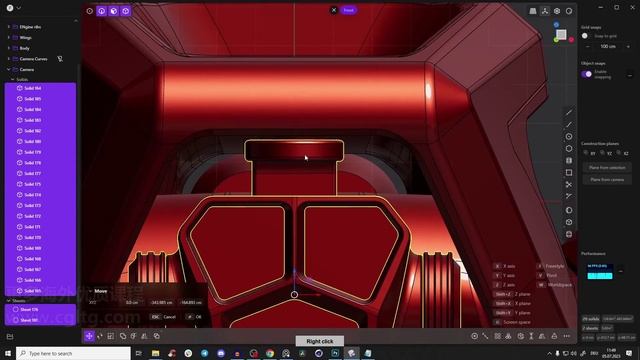Toggle Enable snapping switch
Screen dimensions: 640x360
[587, 74]
